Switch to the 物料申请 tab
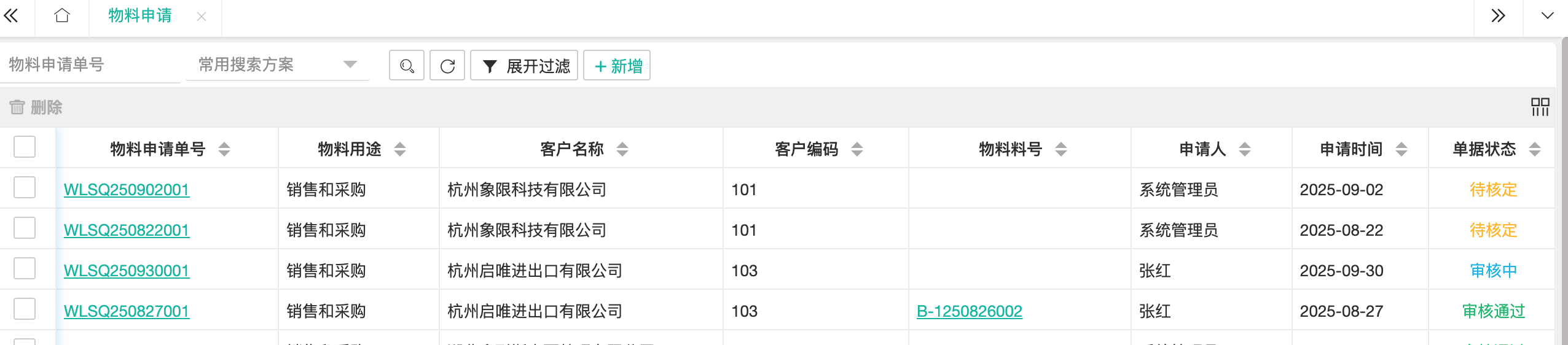Image resolution: width=1568 pixels, height=345 pixels. [x=140, y=15]
